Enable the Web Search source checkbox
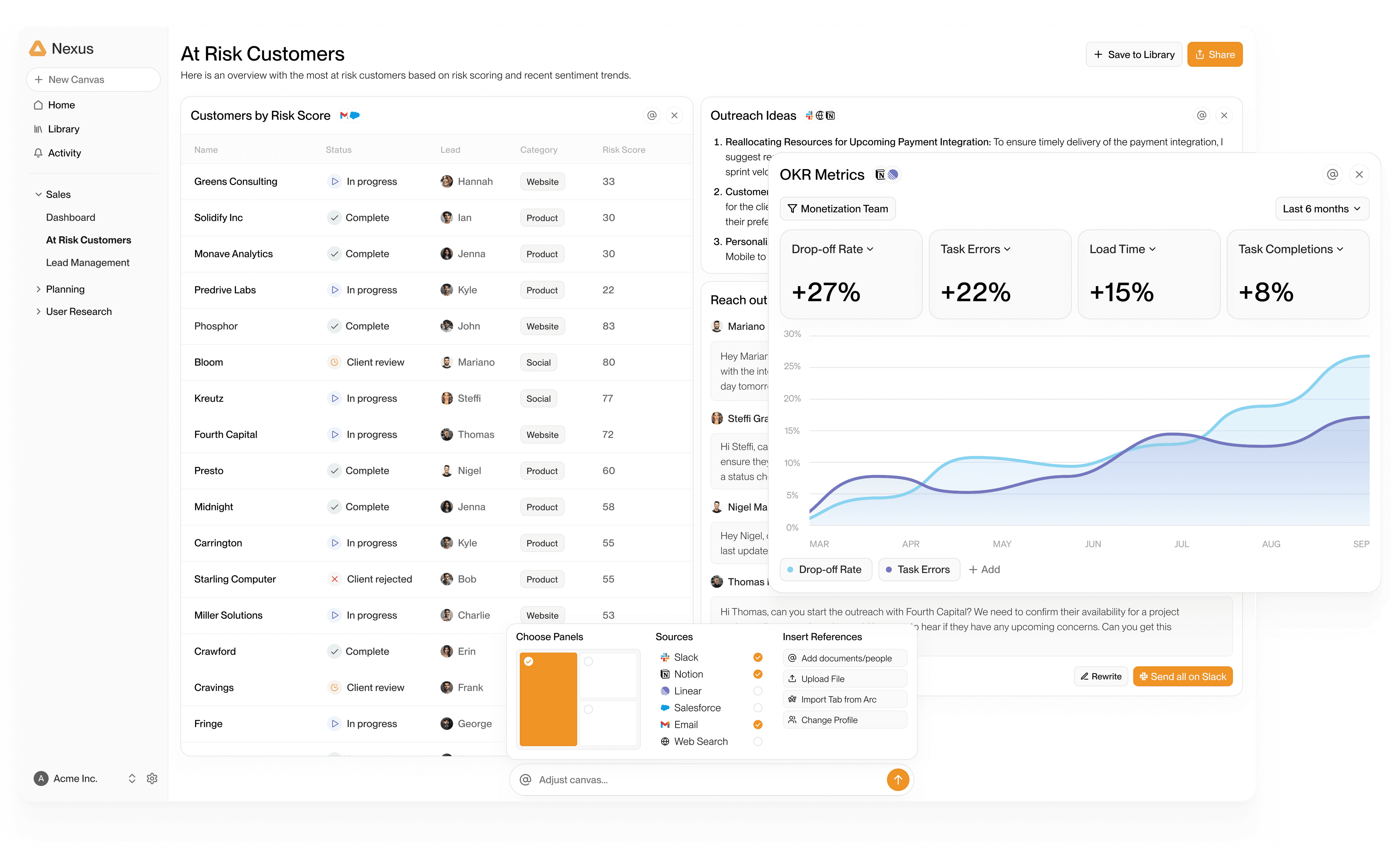 click(757, 741)
